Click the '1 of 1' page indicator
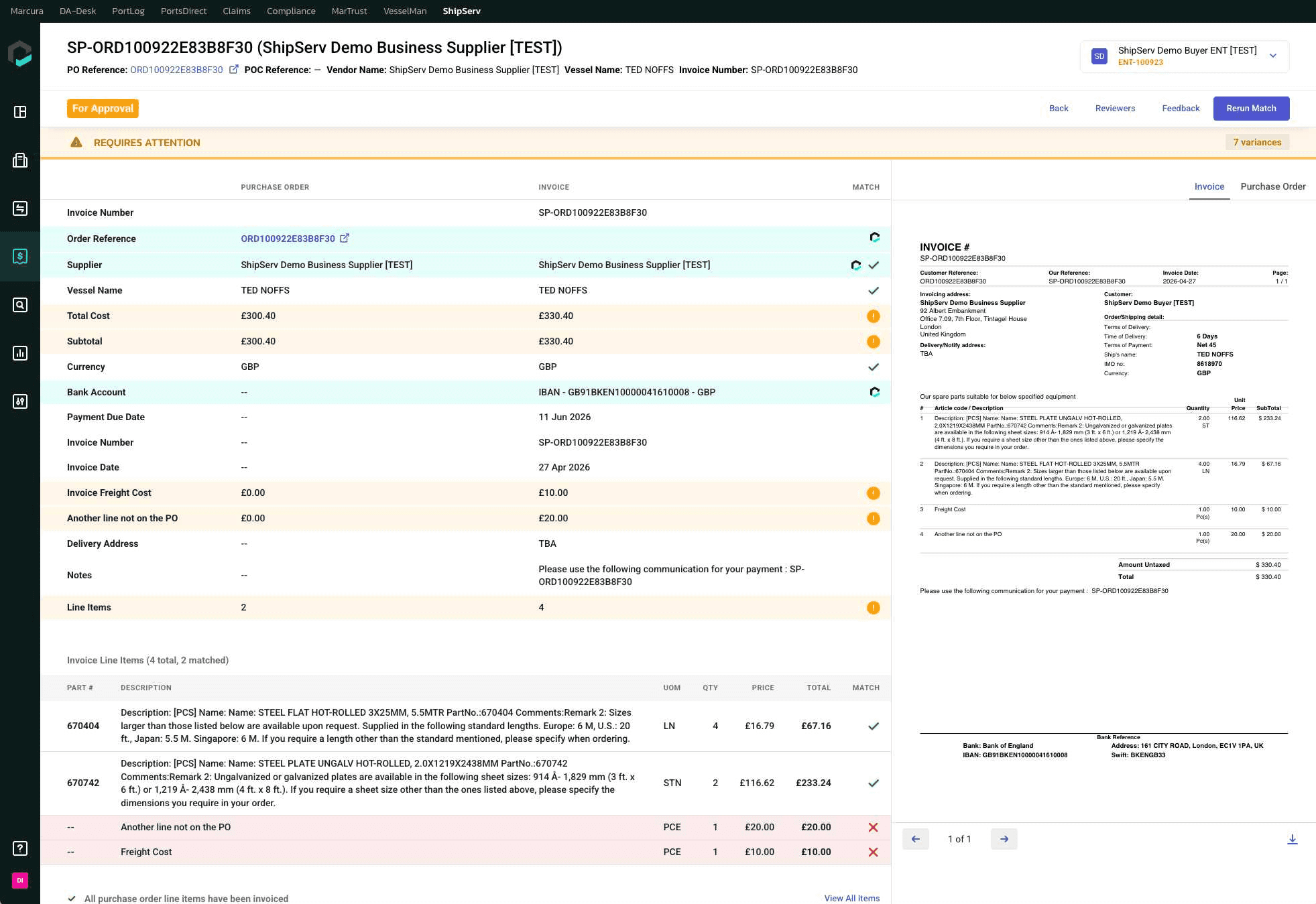 959,839
